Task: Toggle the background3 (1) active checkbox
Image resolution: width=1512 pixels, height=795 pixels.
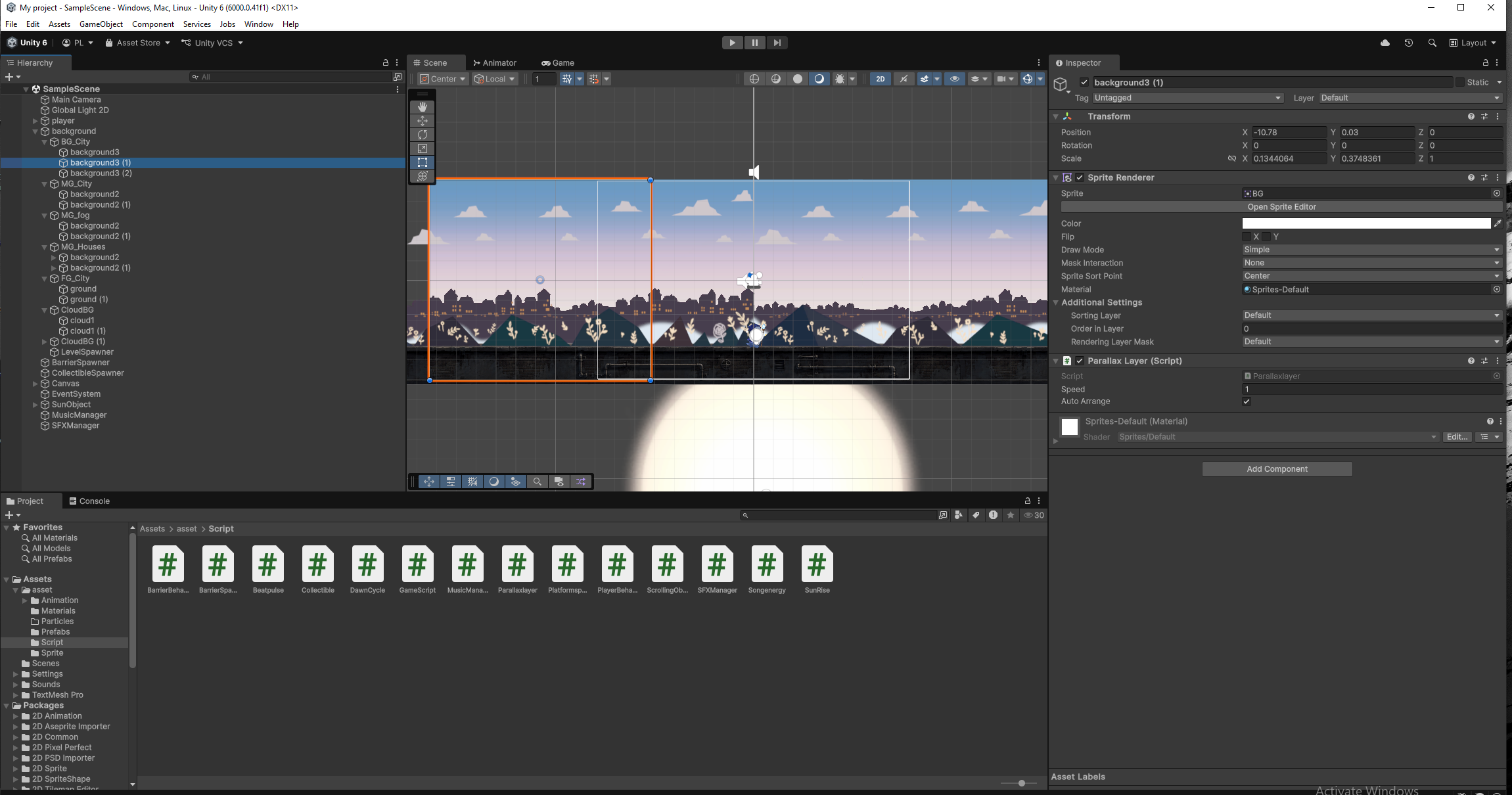Action: [1084, 82]
